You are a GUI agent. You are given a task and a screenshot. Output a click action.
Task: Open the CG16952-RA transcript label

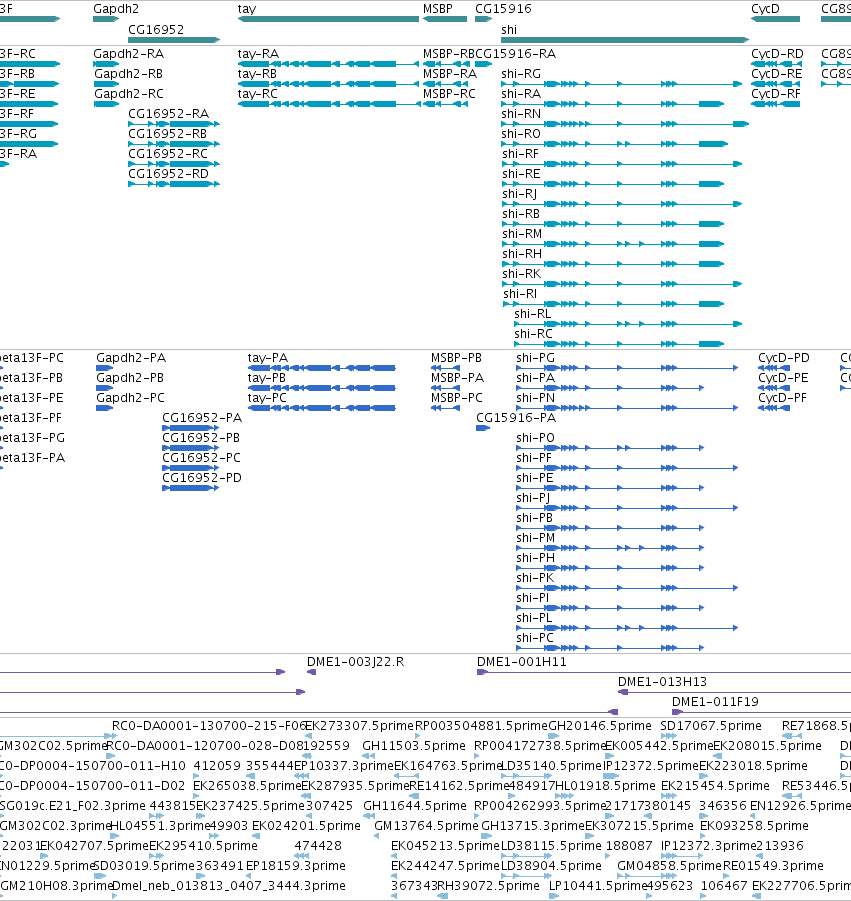(168, 113)
